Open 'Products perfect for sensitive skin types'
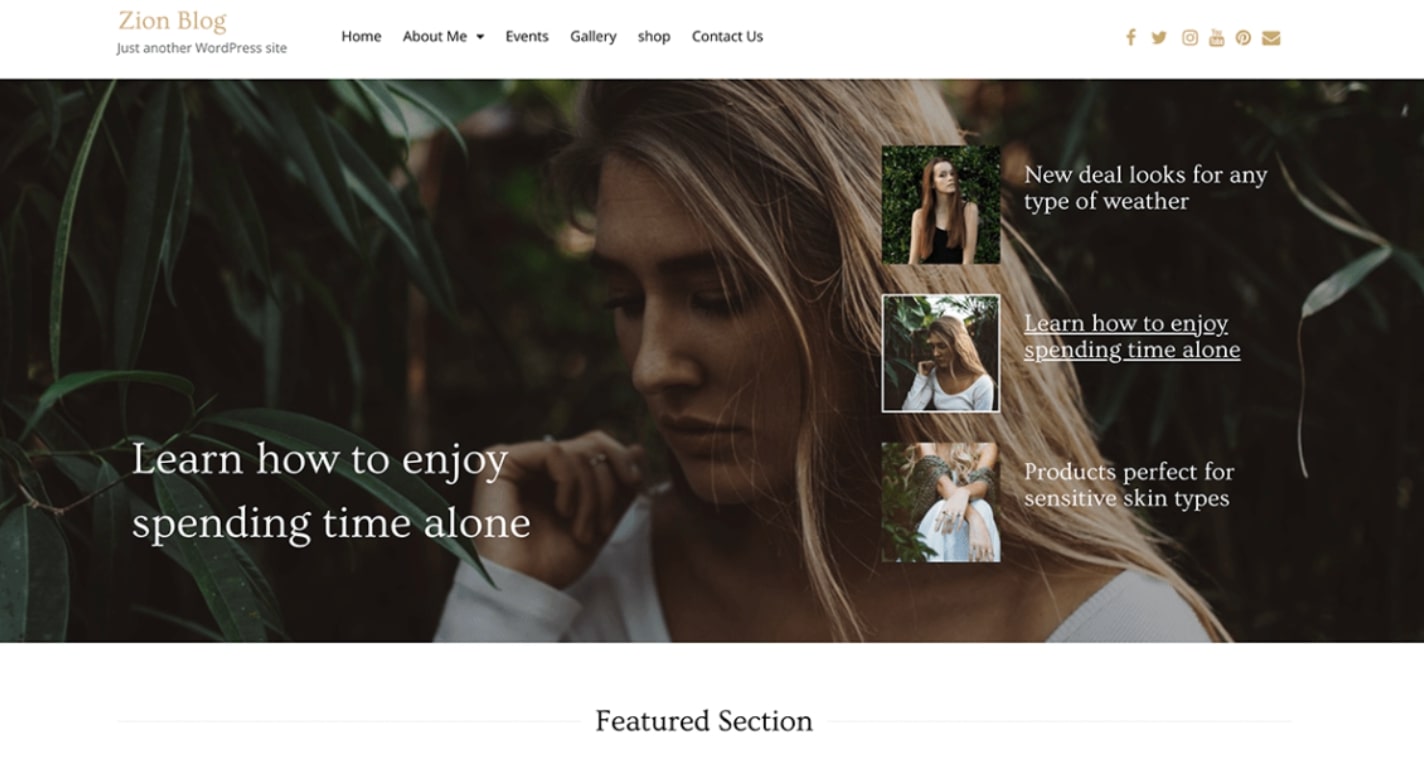 1129,485
